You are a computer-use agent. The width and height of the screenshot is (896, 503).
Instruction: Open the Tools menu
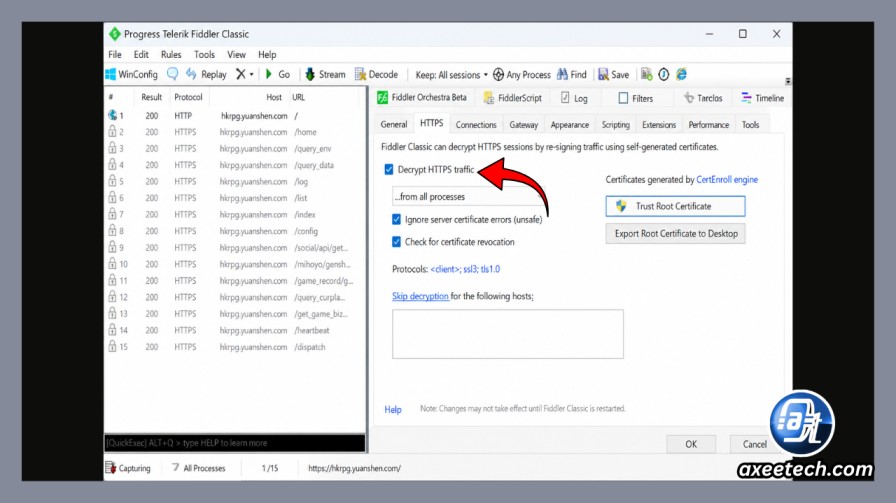click(x=204, y=54)
